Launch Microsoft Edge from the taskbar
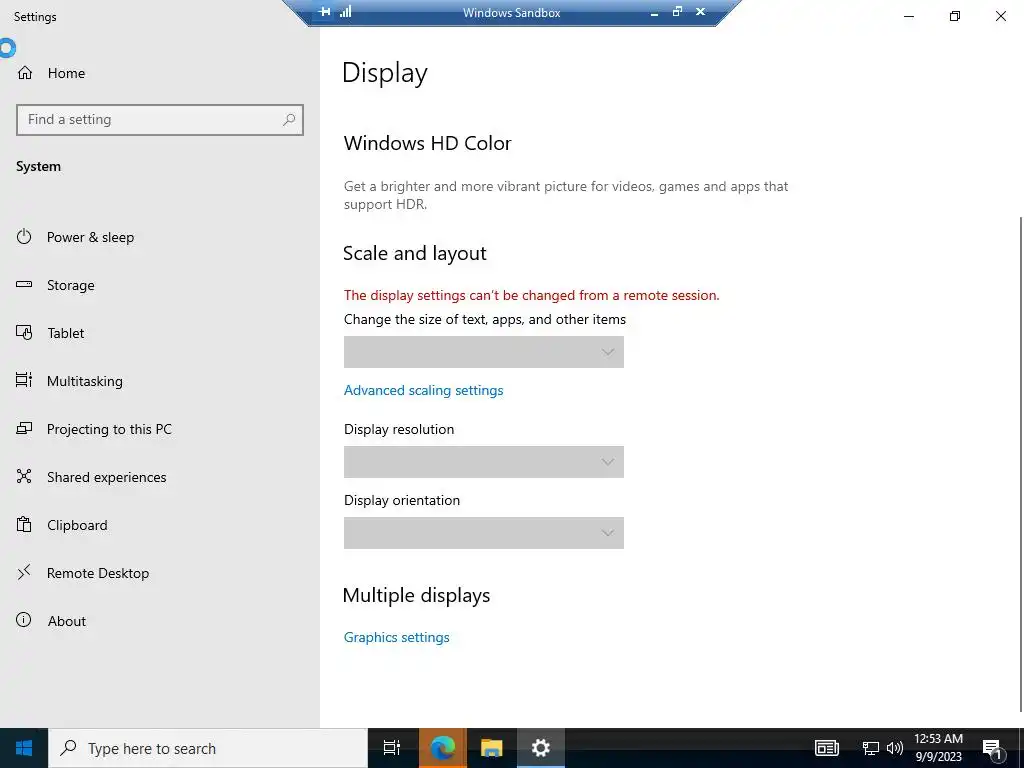The height and width of the screenshot is (768, 1024). (442, 748)
